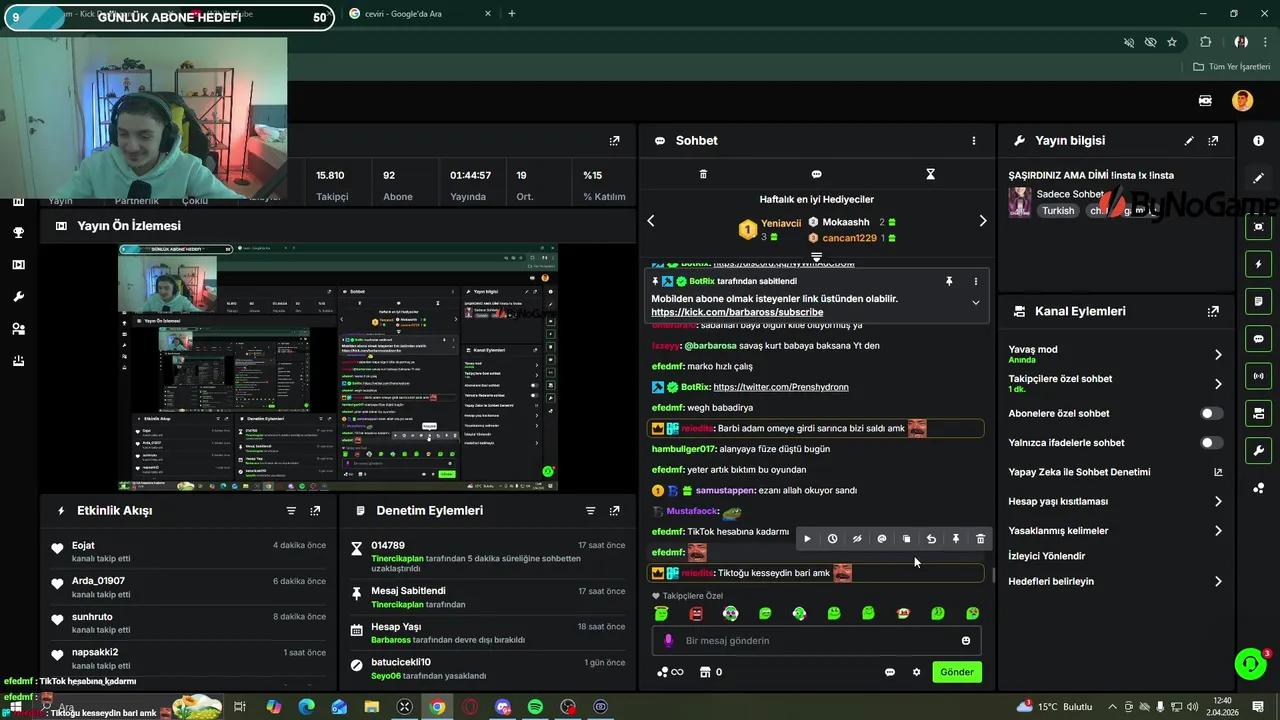
Task: Edit stream info with pencil in Yayın bilgisi
Action: [x=1189, y=141]
